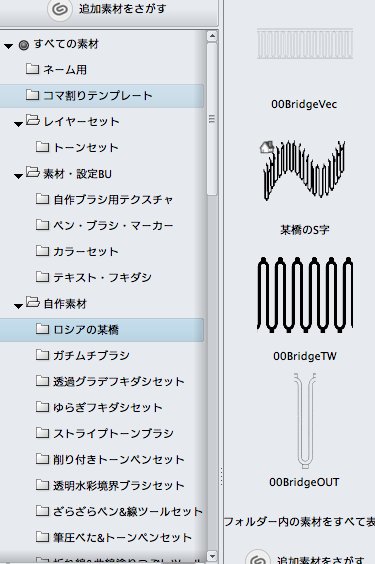This screenshot has width=375, height=564.
Task: Open 透明水彩境界ブラシセット folder
Action: tap(119, 486)
